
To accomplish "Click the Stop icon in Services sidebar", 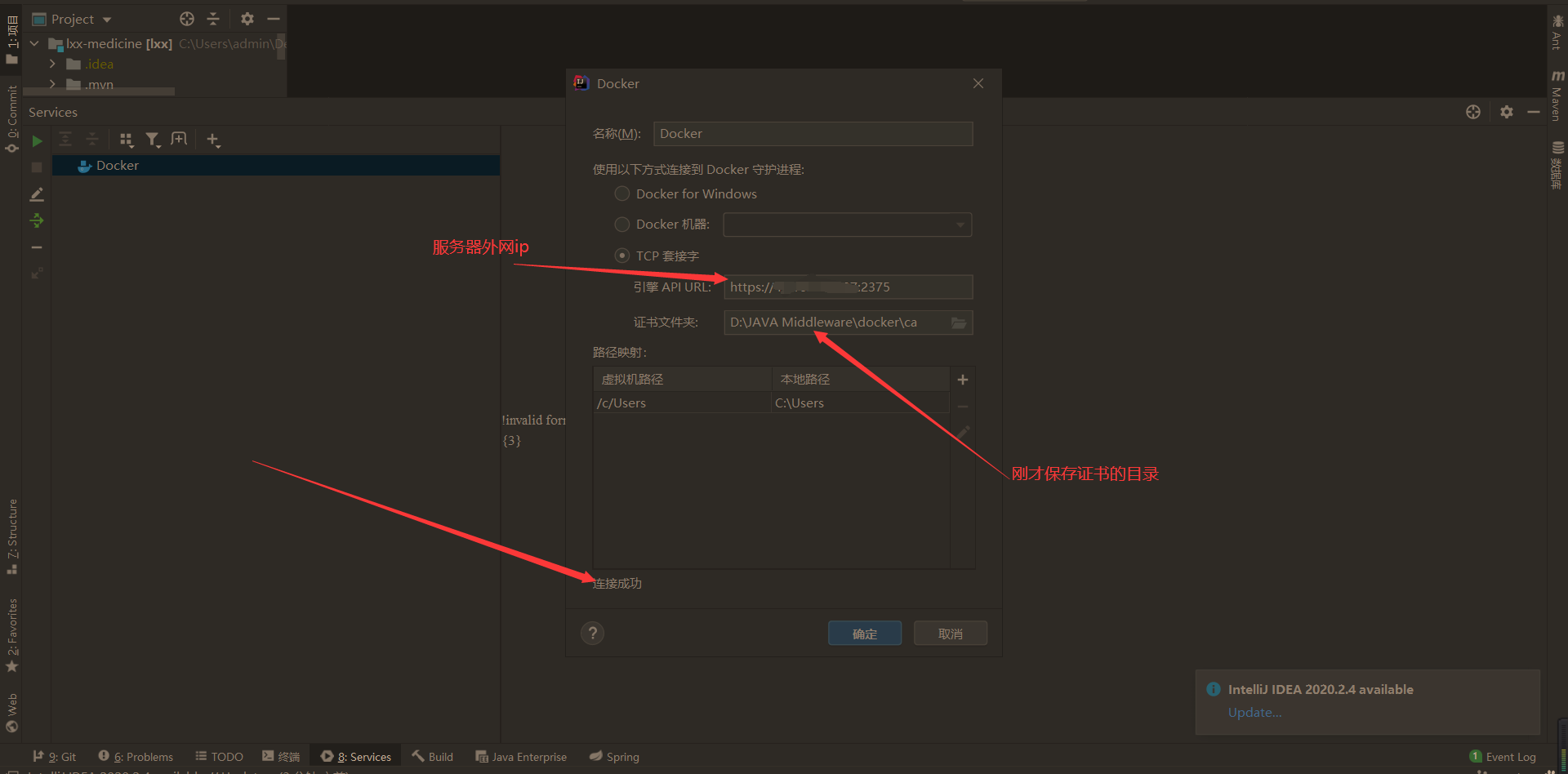I will [x=37, y=167].
